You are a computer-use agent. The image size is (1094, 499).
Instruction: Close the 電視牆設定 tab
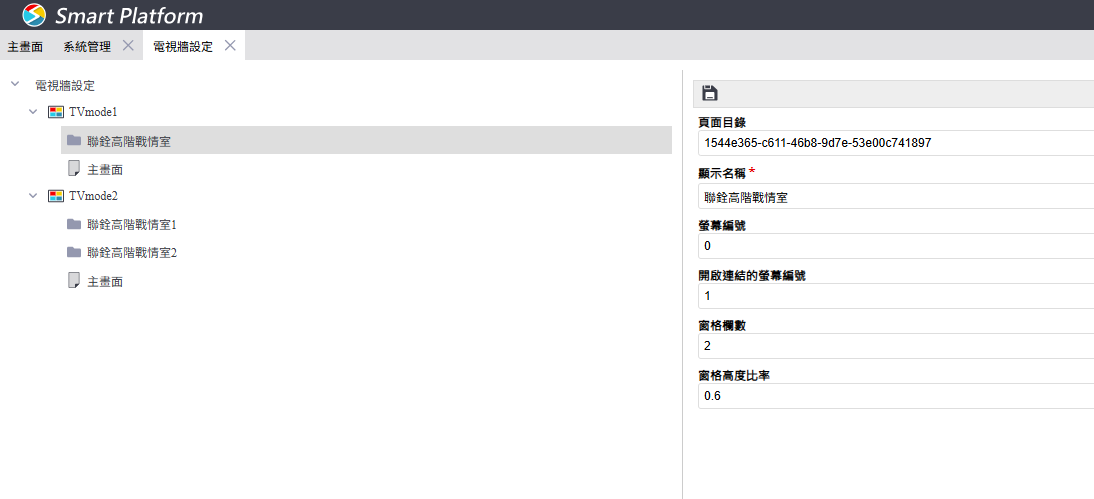(230, 46)
